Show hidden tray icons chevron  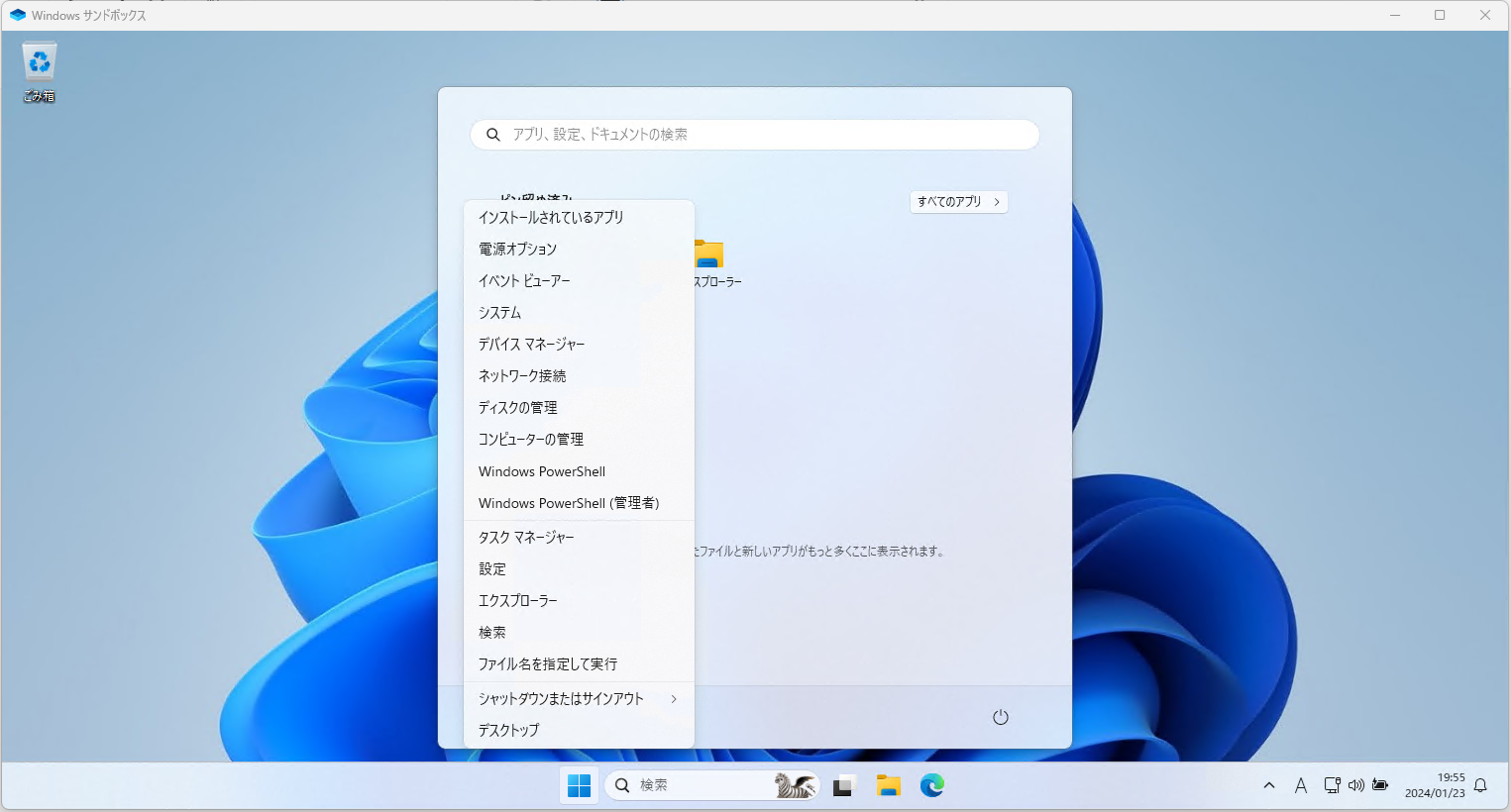point(1269,785)
